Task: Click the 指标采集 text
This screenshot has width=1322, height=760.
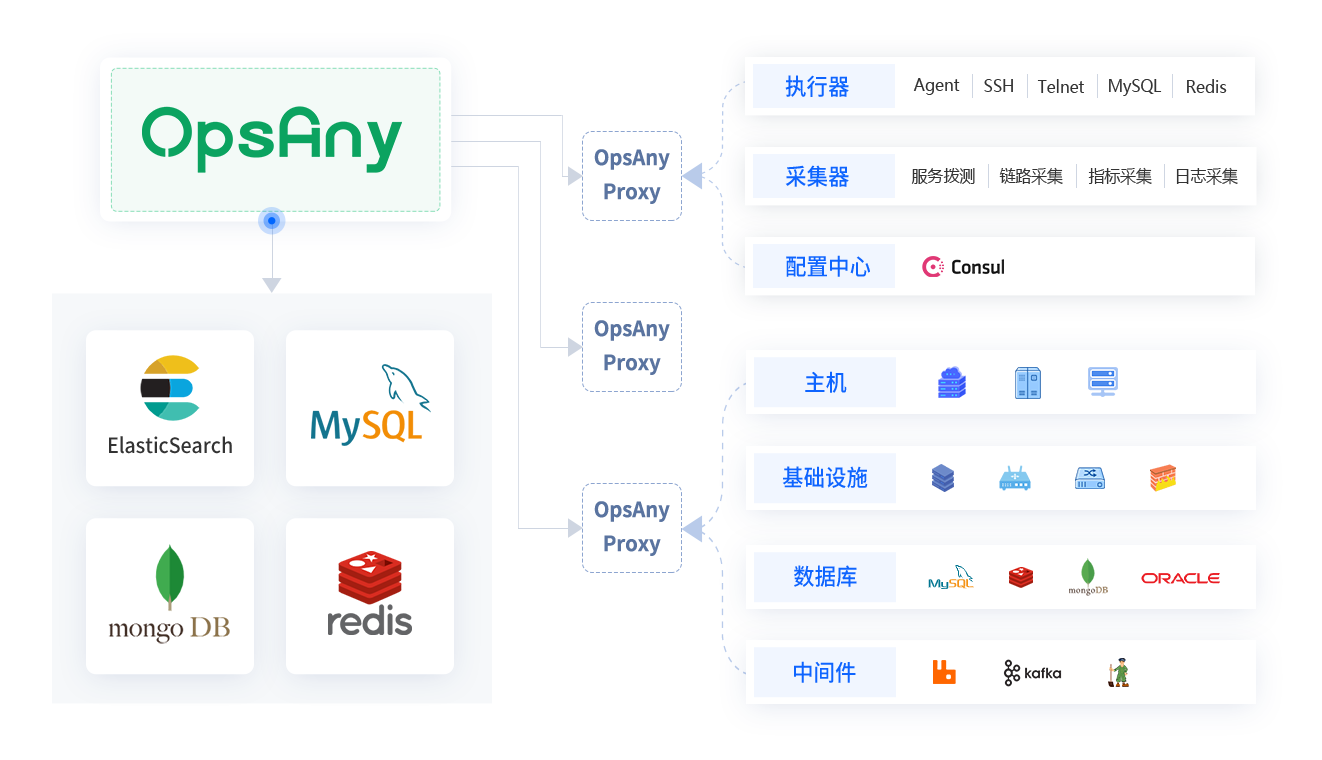Action: pyautogui.click(x=1120, y=177)
